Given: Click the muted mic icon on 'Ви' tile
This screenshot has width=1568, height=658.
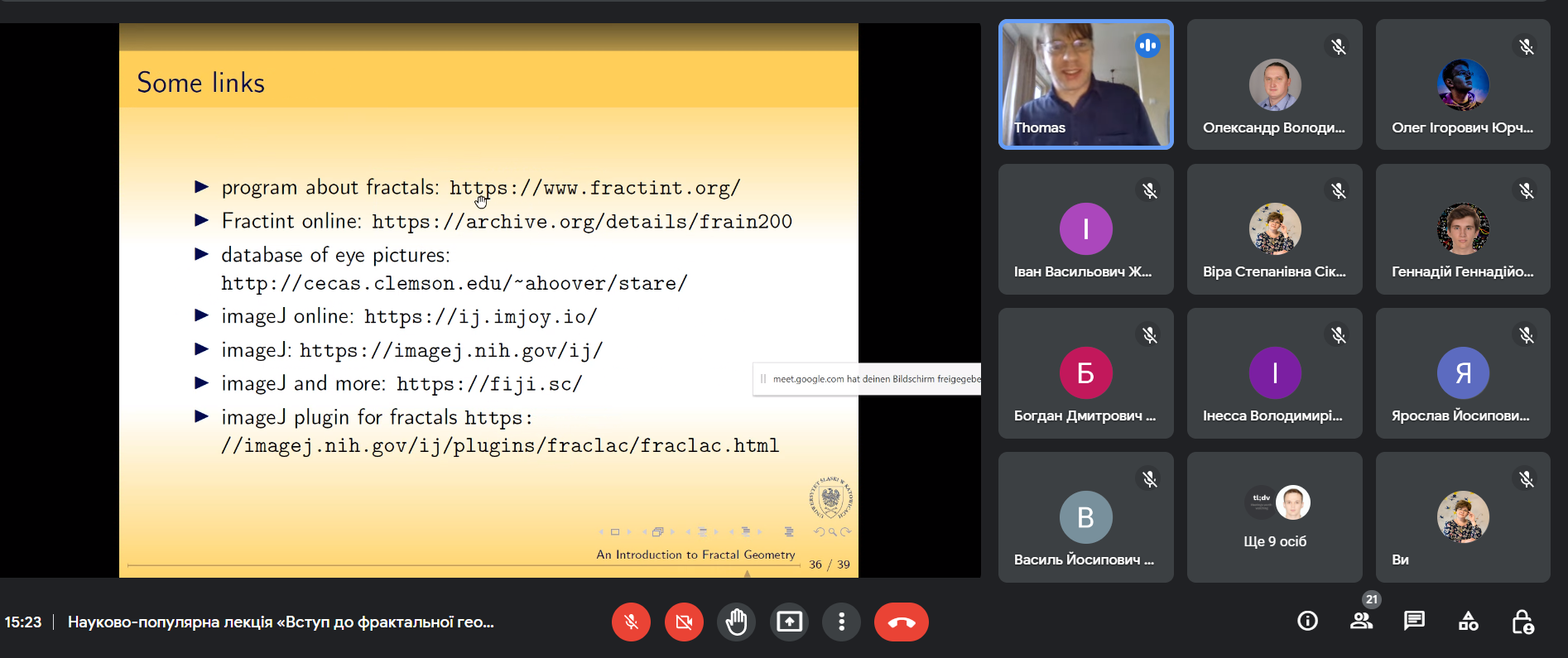Looking at the screenshot, I should click(x=1527, y=478).
